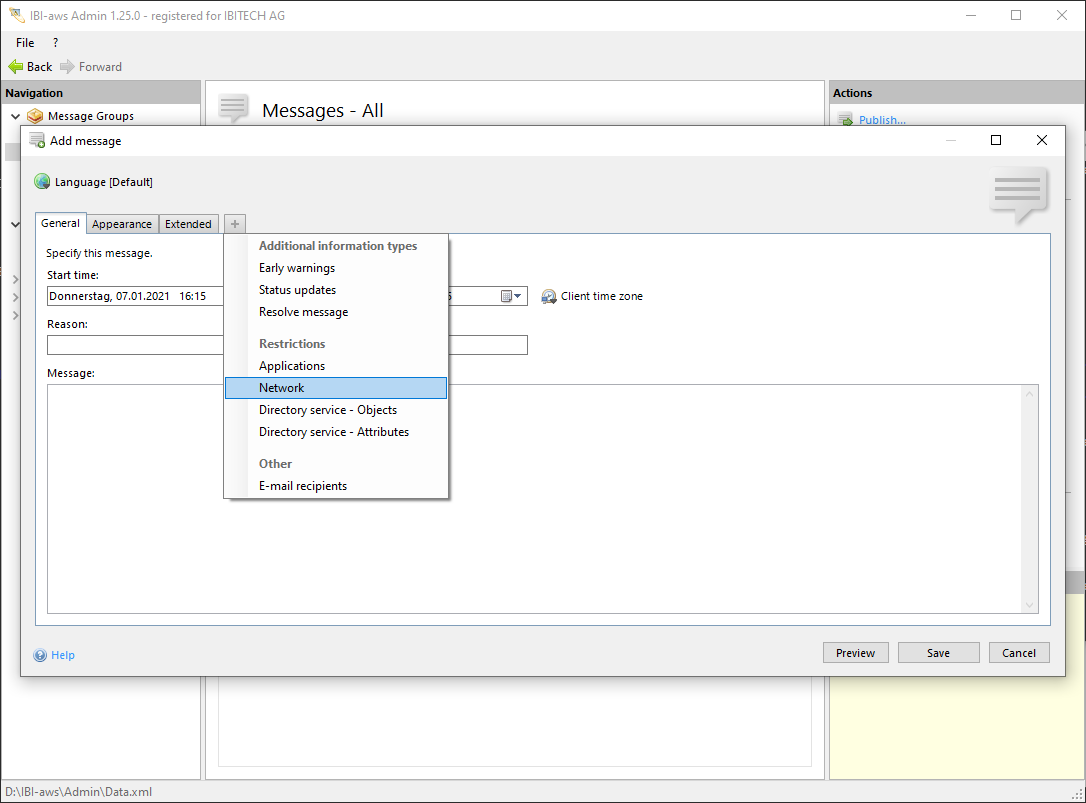Click the Publish icon in Actions panel

pyautogui.click(x=845, y=120)
